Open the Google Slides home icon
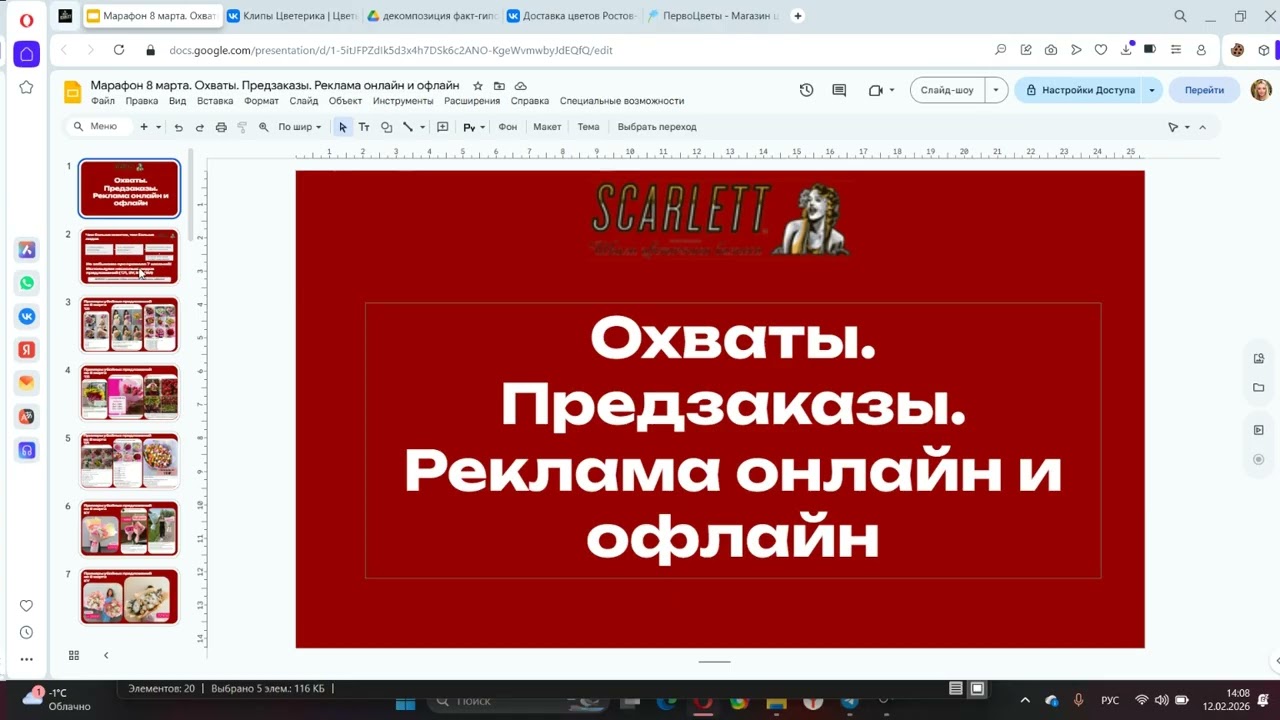Image resolution: width=1280 pixels, height=720 pixels. point(72,92)
